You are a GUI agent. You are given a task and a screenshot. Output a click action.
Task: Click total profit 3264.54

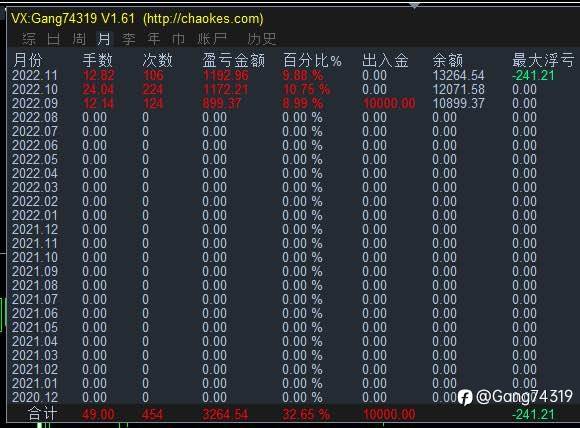pyautogui.click(x=225, y=414)
